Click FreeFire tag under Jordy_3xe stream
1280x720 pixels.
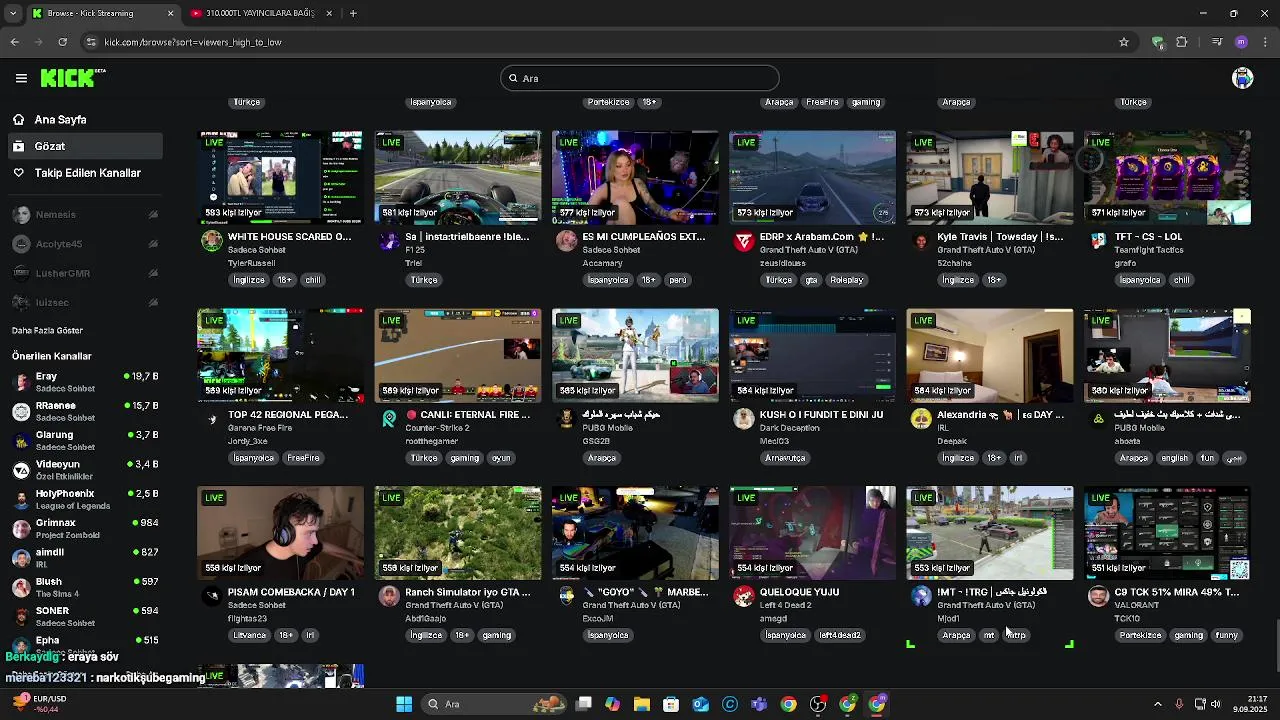click(303, 458)
